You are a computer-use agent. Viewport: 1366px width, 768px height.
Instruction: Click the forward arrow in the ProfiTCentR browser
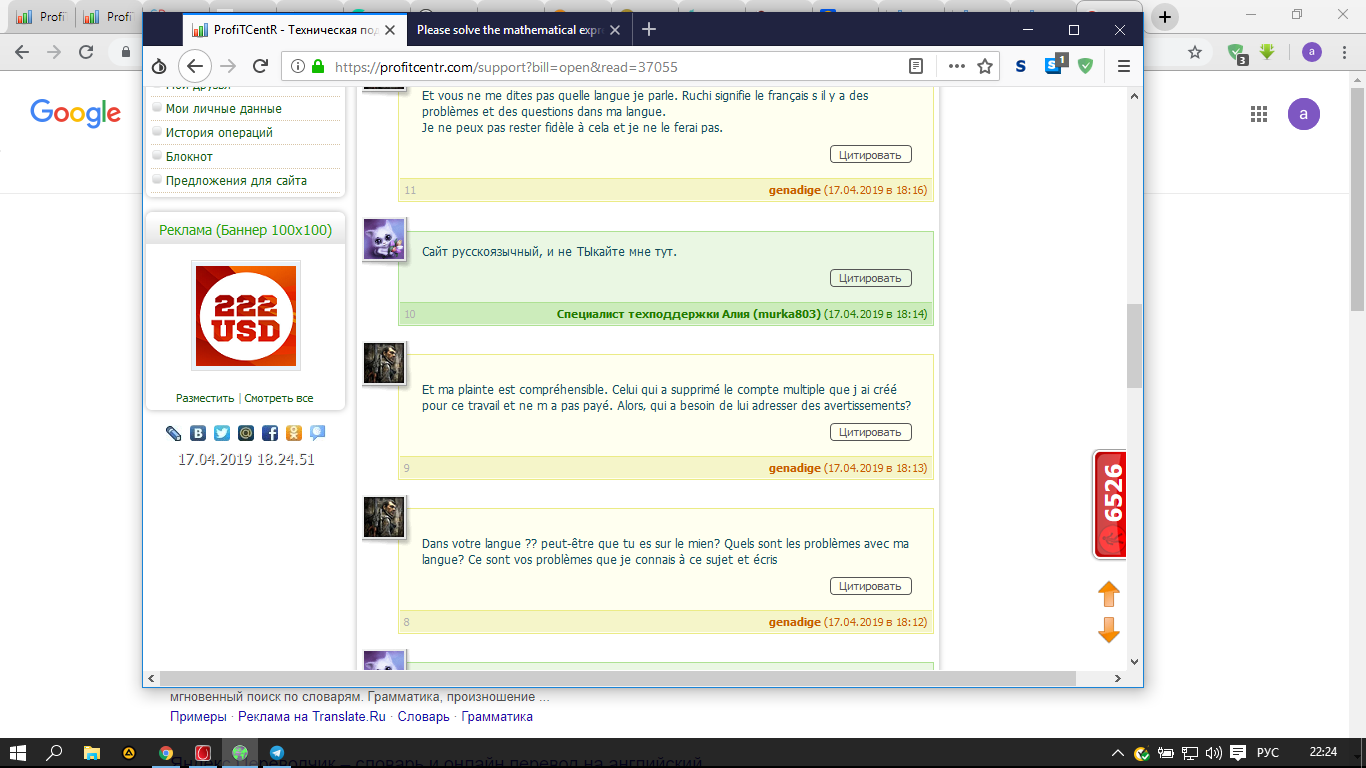[228, 66]
